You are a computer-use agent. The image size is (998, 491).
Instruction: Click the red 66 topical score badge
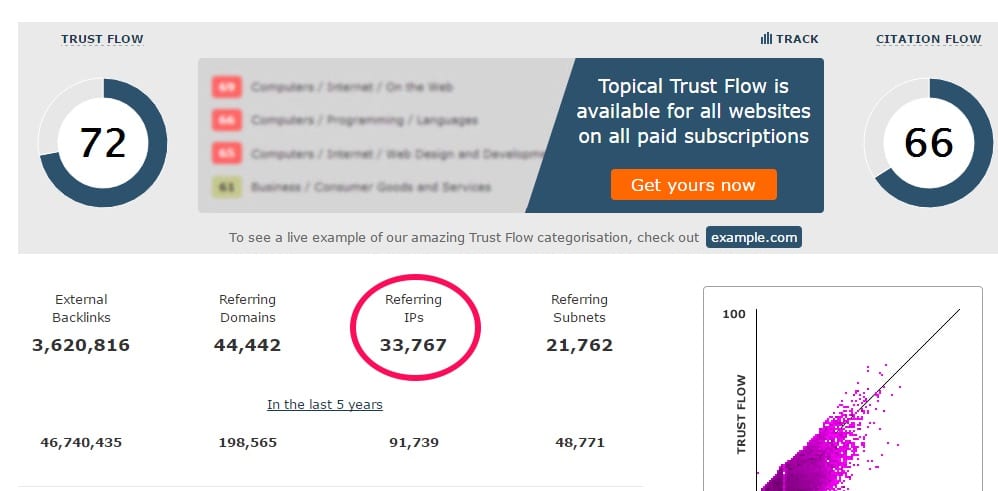click(x=227, y=120)
